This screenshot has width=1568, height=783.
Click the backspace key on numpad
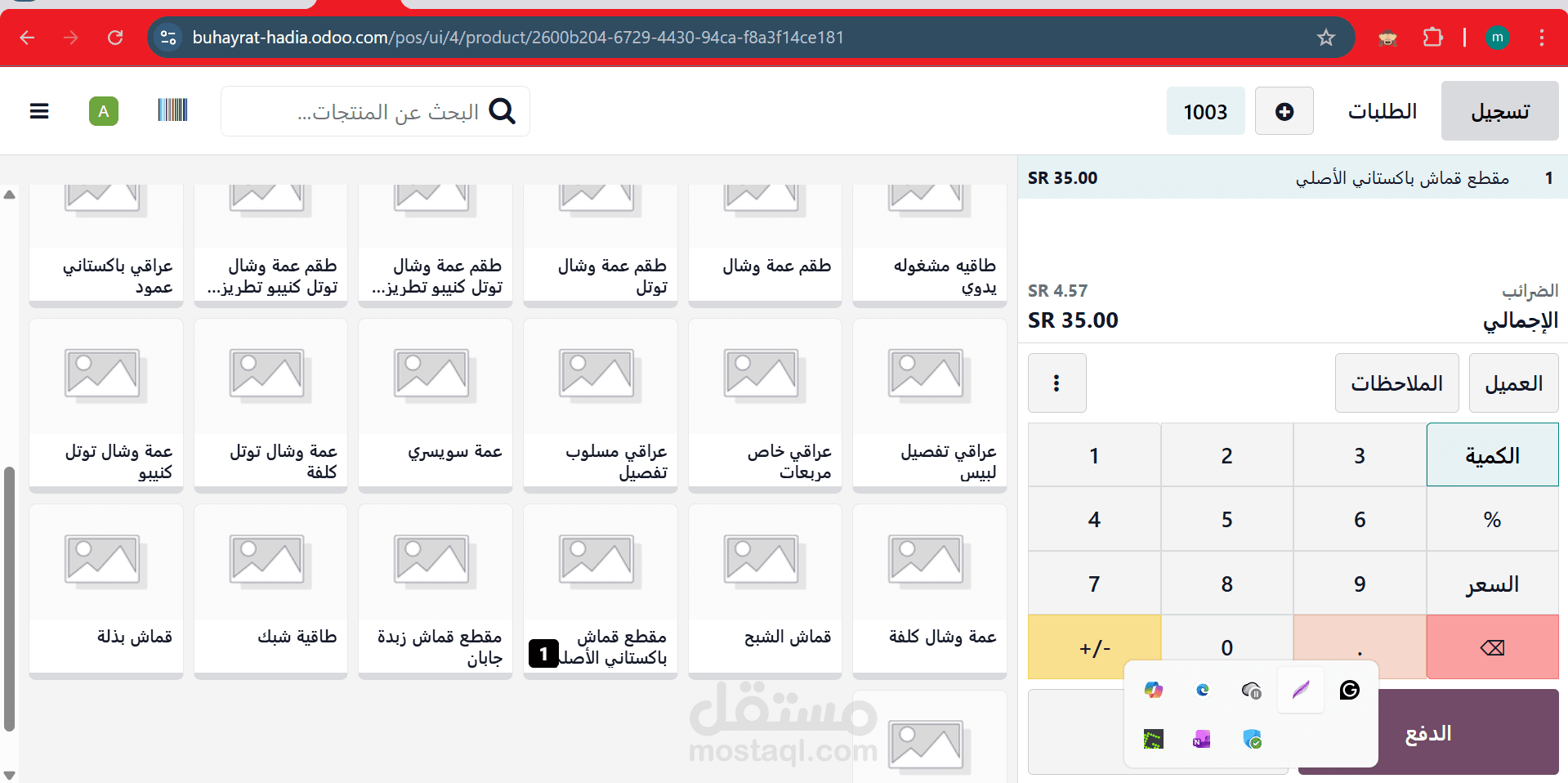pyautogui.click(x=1492, y=647)
